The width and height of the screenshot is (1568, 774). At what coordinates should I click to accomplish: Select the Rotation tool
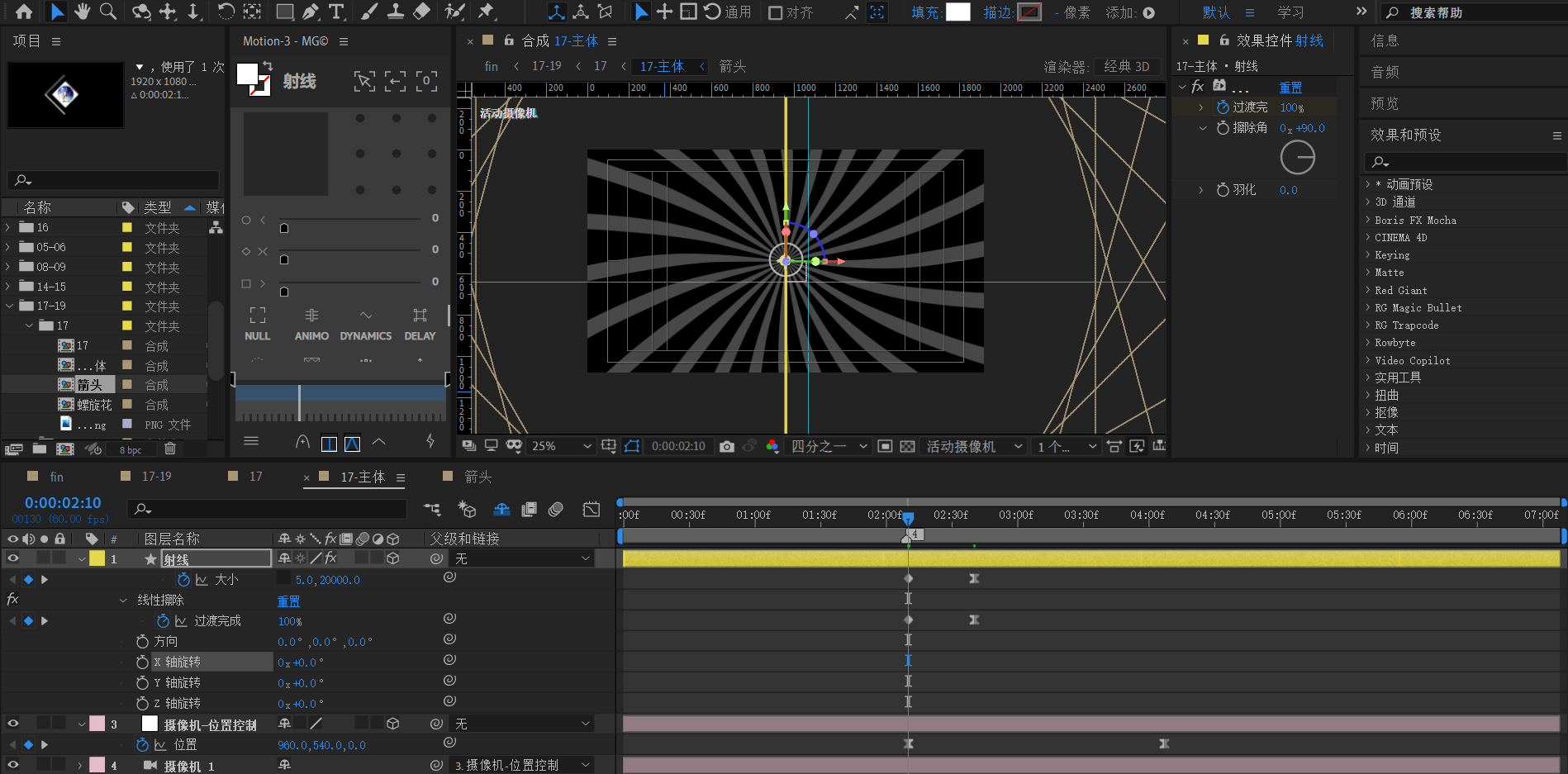[226, 12]
